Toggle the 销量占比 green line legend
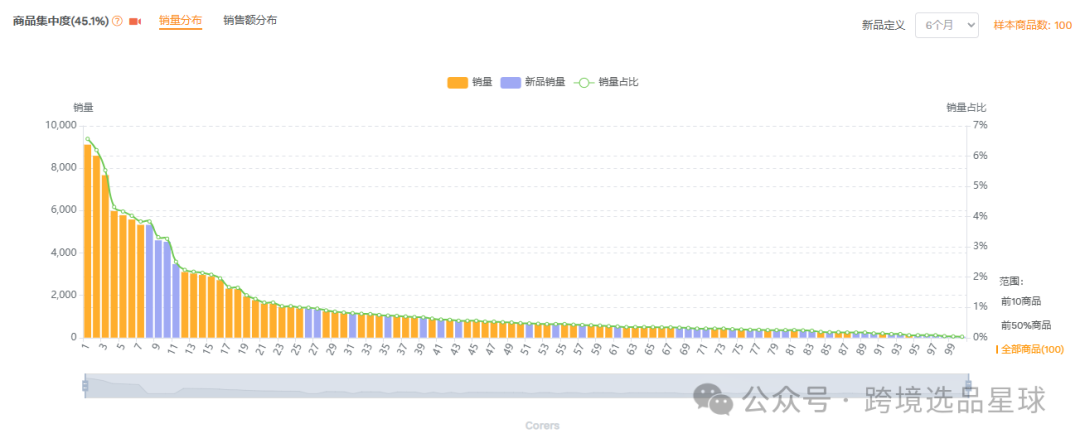The image size is (1080, 443). coord(606,82)
